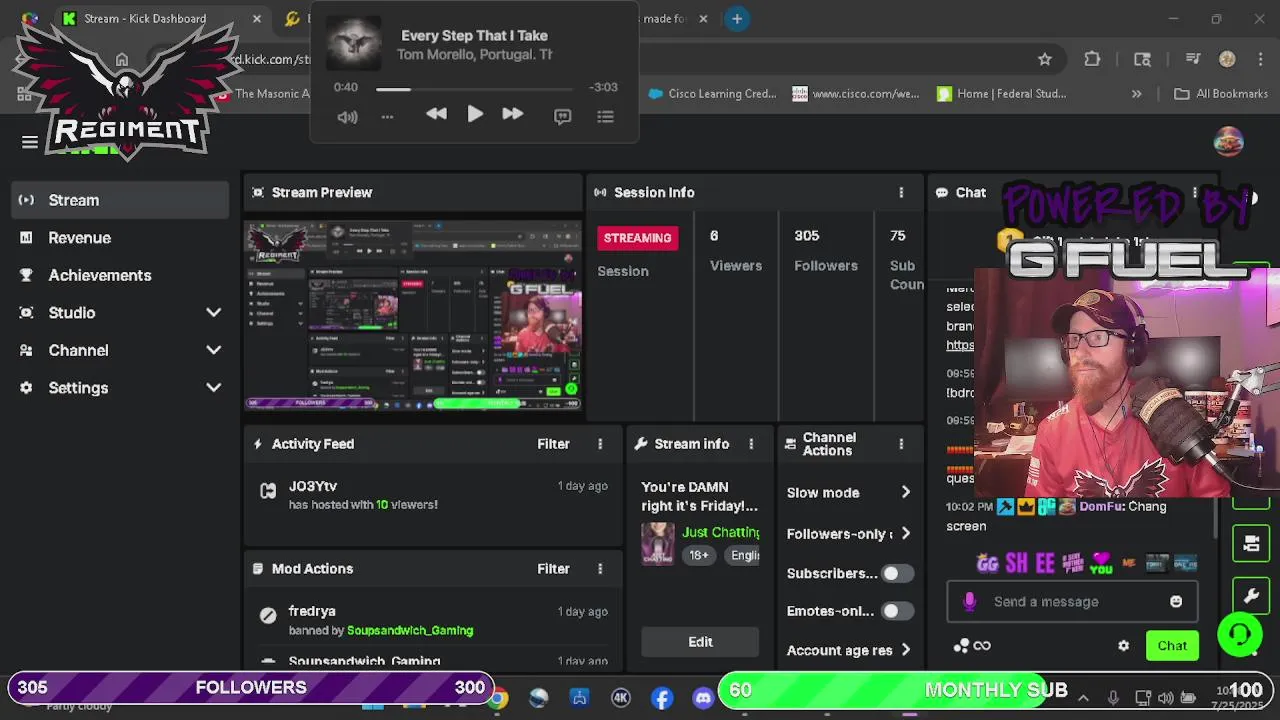Click the play button in media popup
This screenshot has height=720, width=1280.
pos(475,115)
